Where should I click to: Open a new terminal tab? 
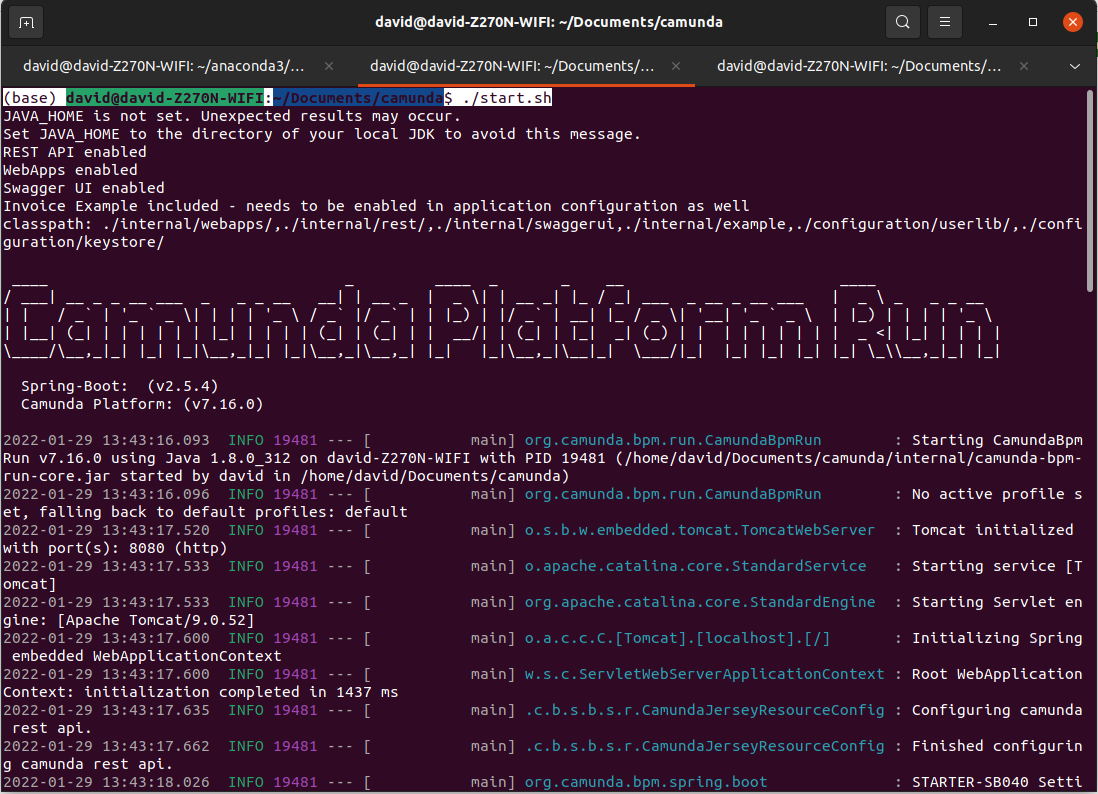(x=26, y=22)
